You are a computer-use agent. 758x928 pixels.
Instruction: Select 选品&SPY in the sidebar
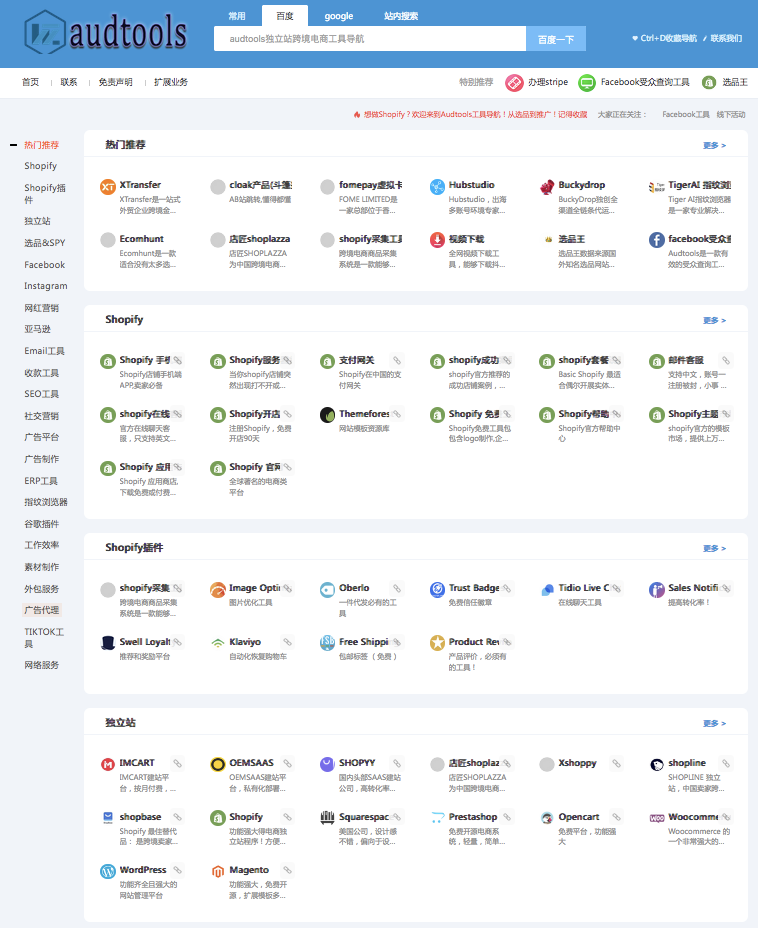coord(44,243)
